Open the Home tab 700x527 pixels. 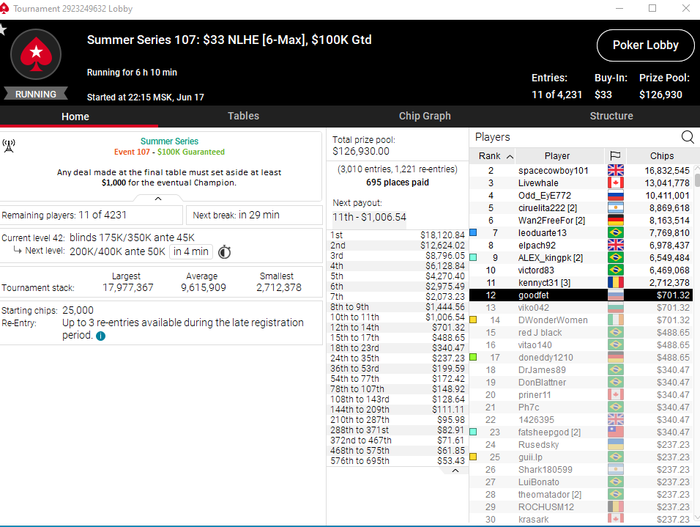[x=75, y=117]
